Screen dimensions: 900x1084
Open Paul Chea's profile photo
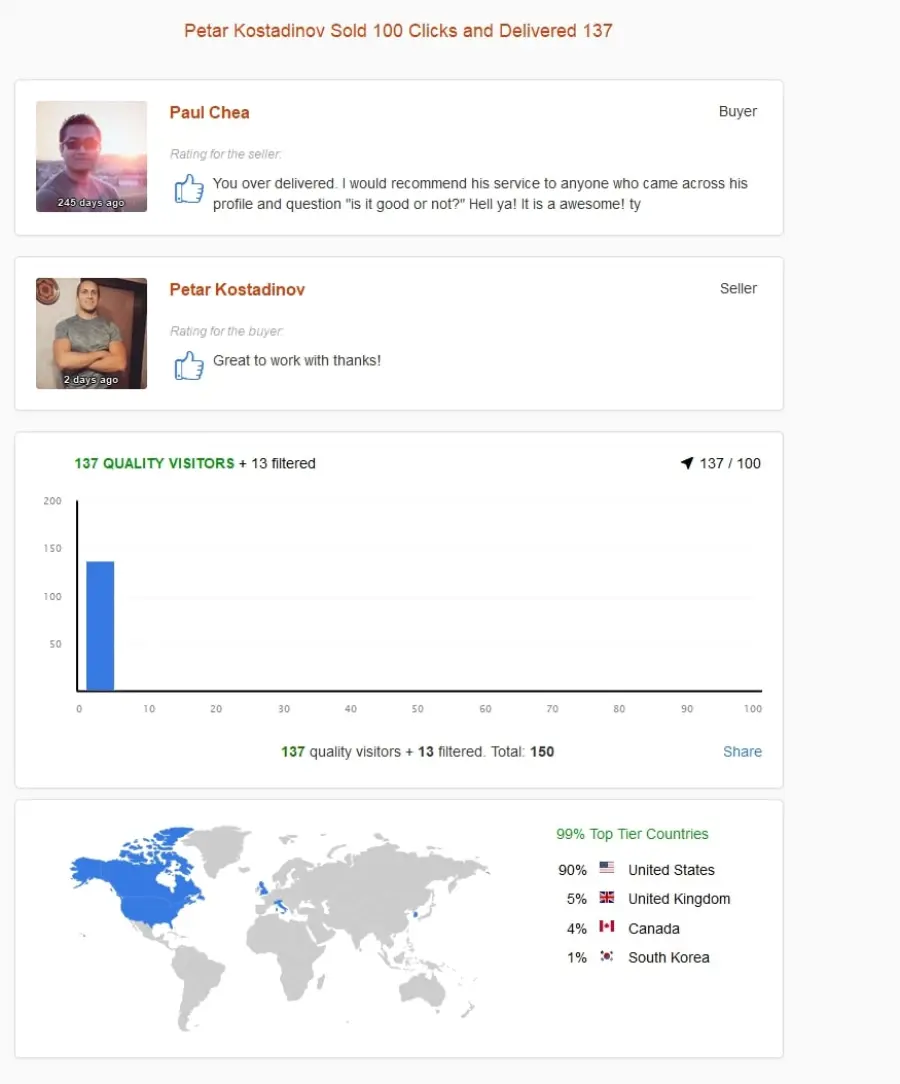pyautogui.click(x=91, y=156)
